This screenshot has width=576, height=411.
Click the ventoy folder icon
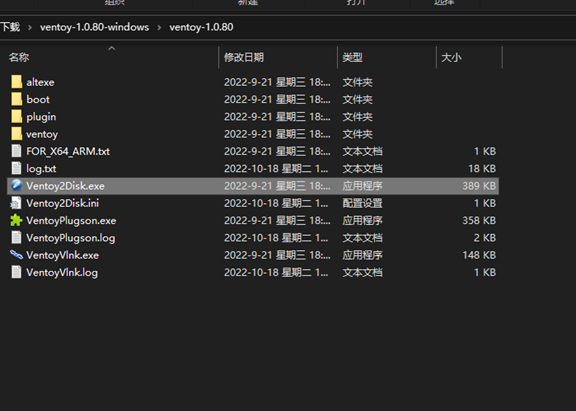(x=17, y=134)
